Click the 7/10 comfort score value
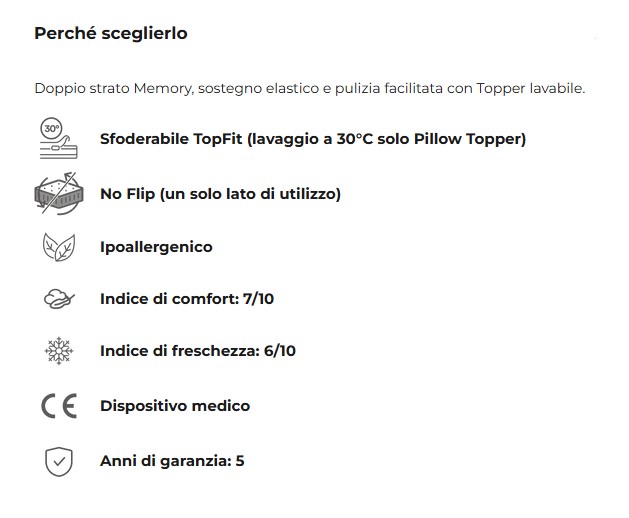The image size is (629, 518). tap(258, 299)
